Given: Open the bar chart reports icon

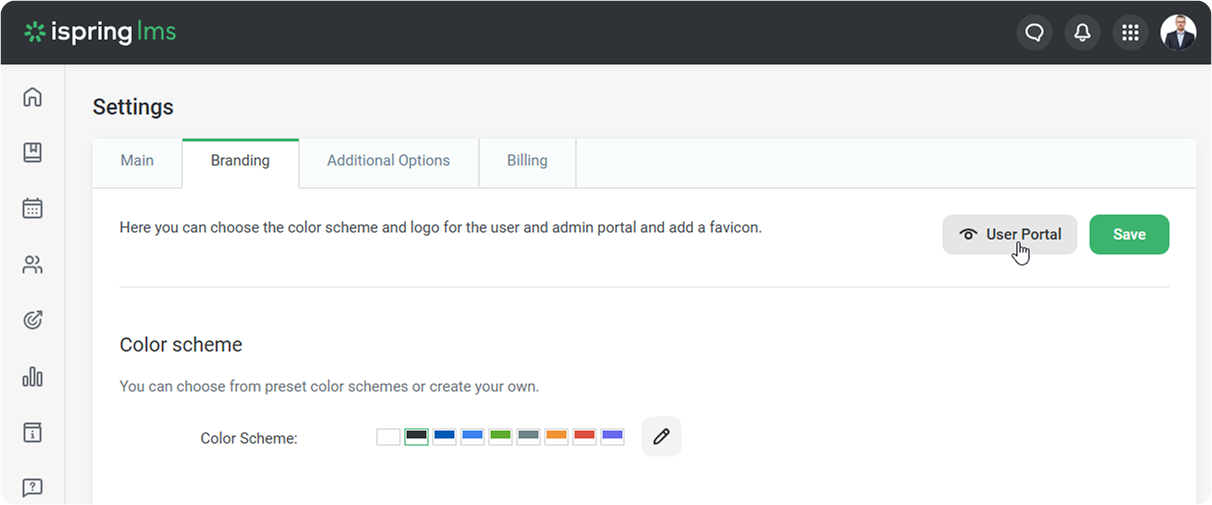Looking at the screenshot, I should point(32,376).
